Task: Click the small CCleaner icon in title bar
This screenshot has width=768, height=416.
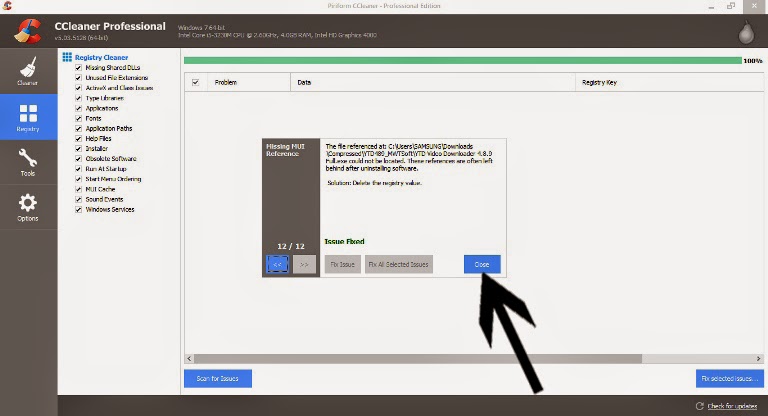Action: point(7,6)
